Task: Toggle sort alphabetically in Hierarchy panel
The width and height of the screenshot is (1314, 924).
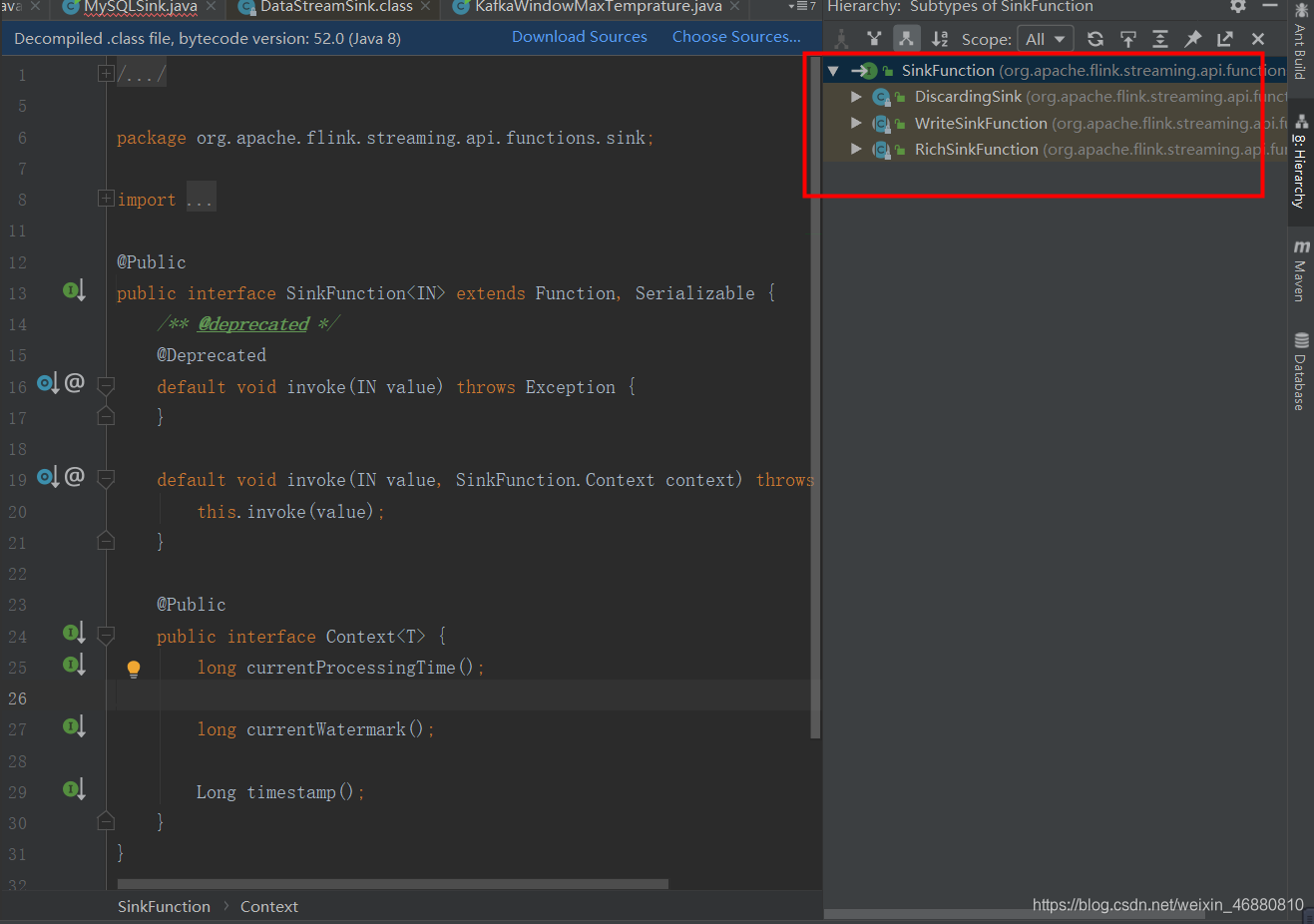Action: click(x=940, y=39)
